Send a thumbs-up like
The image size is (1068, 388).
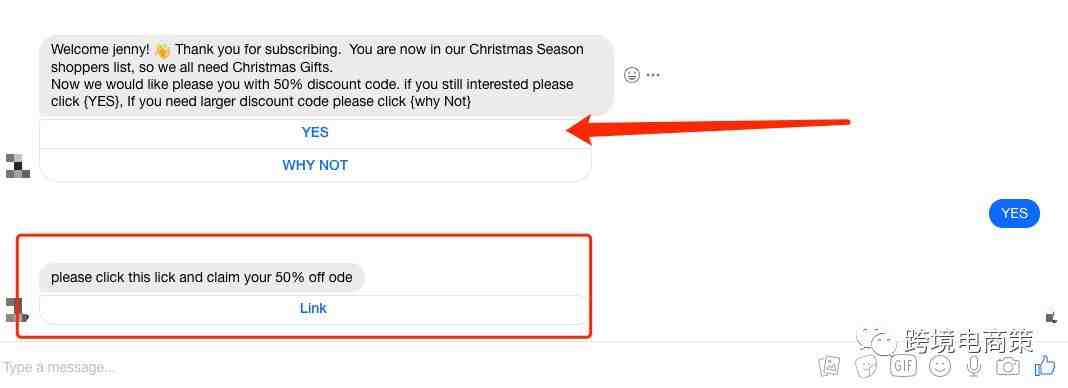pos(1045,366)
